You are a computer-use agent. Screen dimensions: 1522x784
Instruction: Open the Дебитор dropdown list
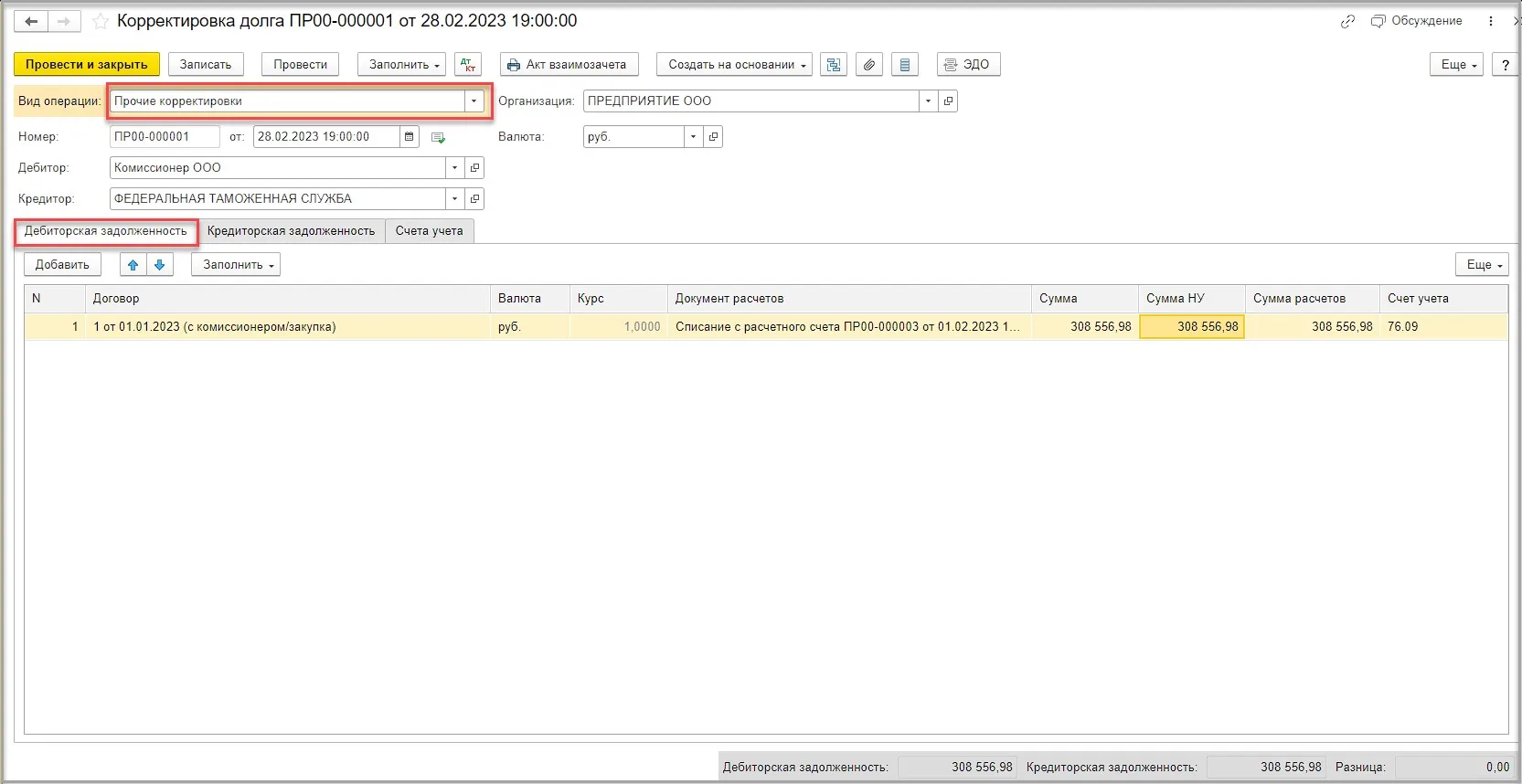click(x=454, y=168)
